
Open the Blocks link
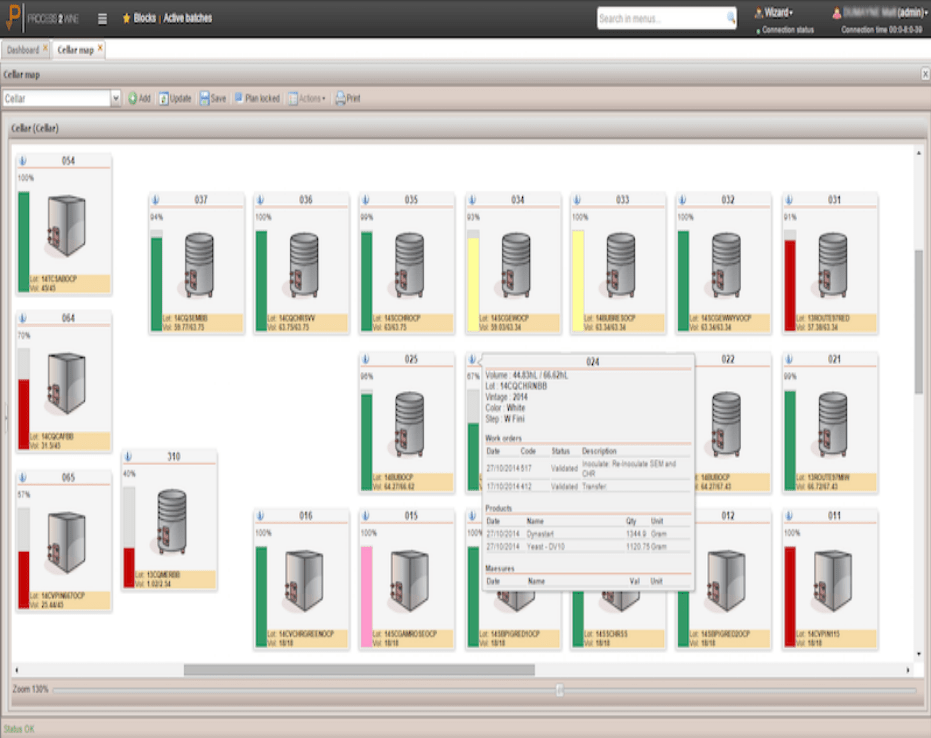(x=144, y=18)
